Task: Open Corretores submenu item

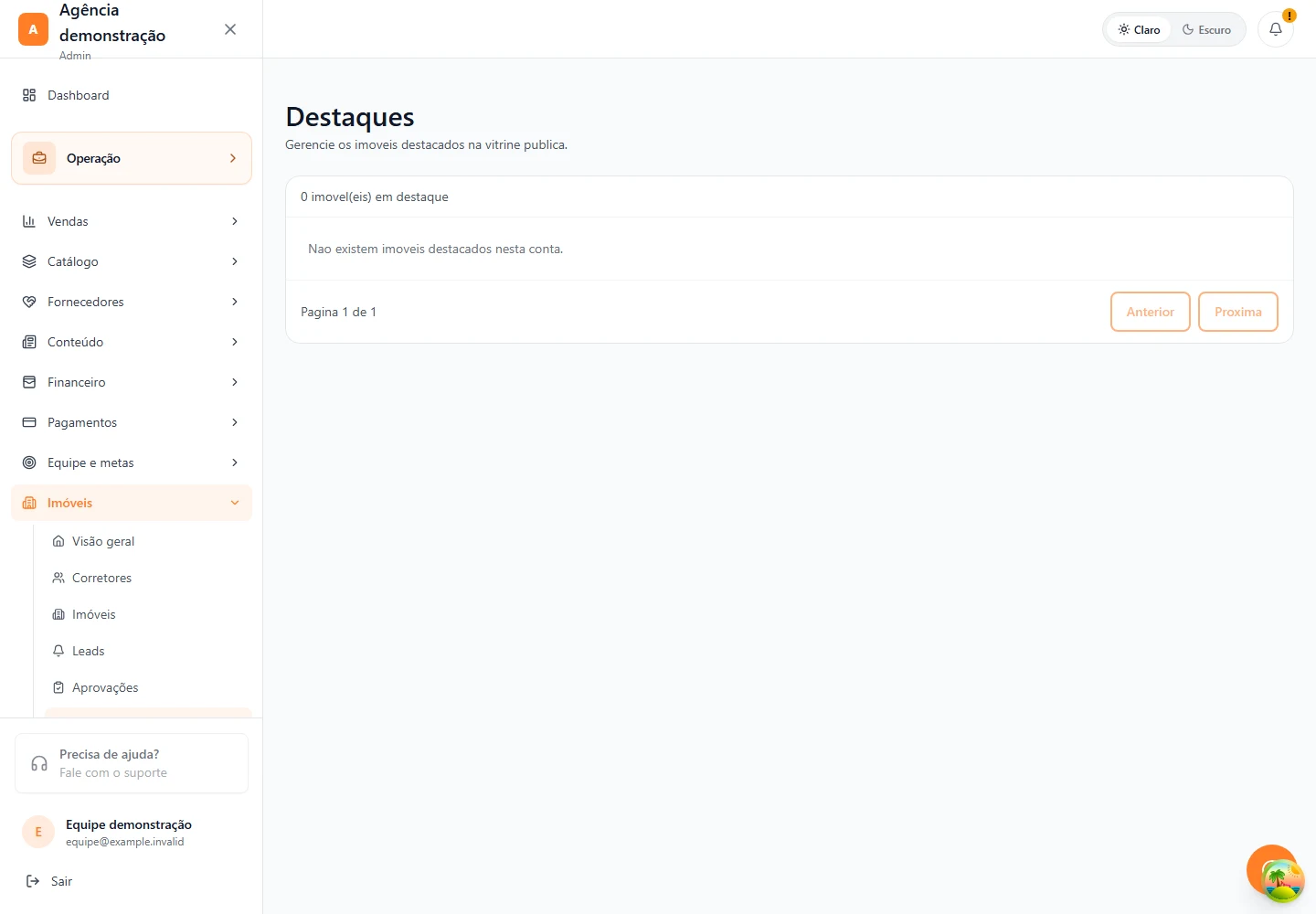Action: (148, 578)
